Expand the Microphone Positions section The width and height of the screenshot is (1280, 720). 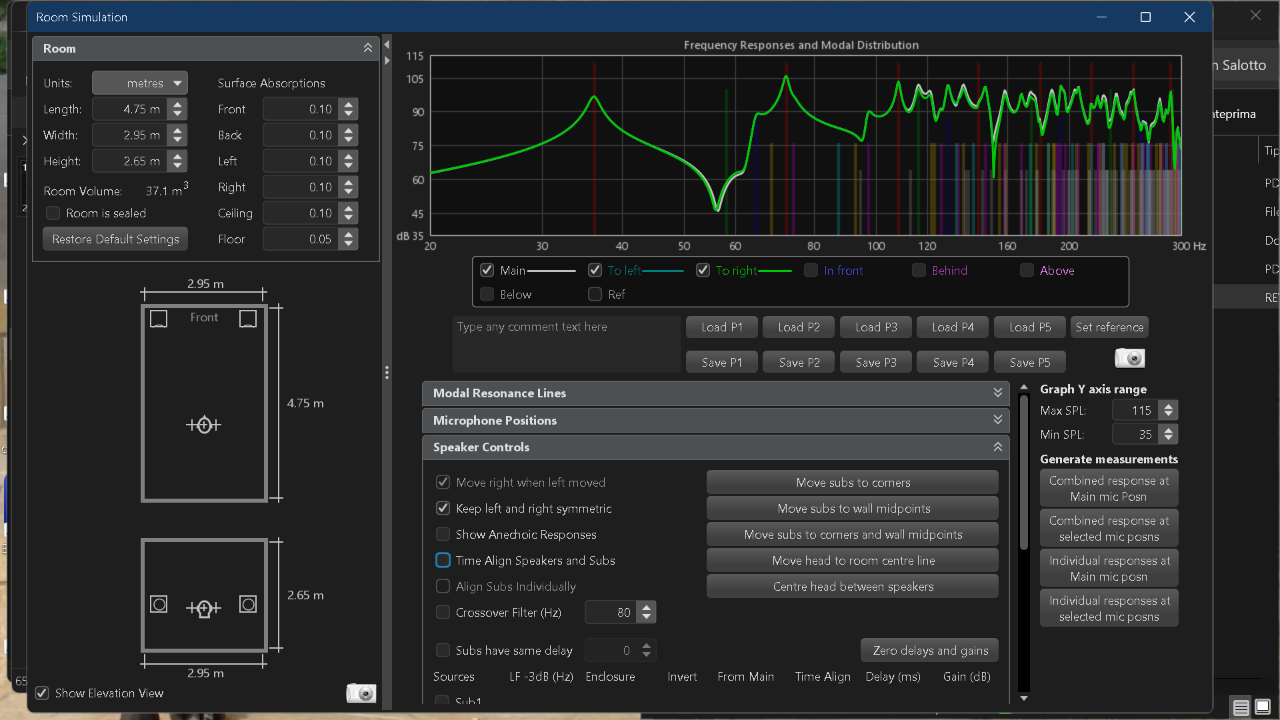pos(715,420)
